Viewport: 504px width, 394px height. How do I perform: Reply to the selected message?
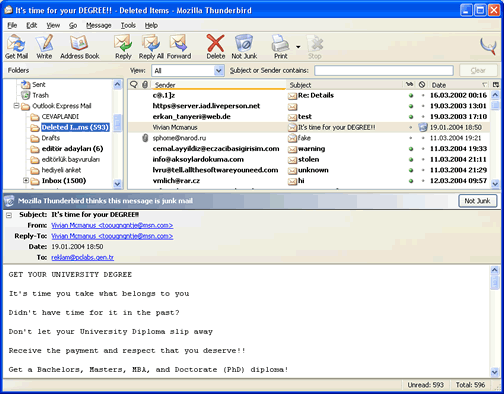tap(123, 47)
